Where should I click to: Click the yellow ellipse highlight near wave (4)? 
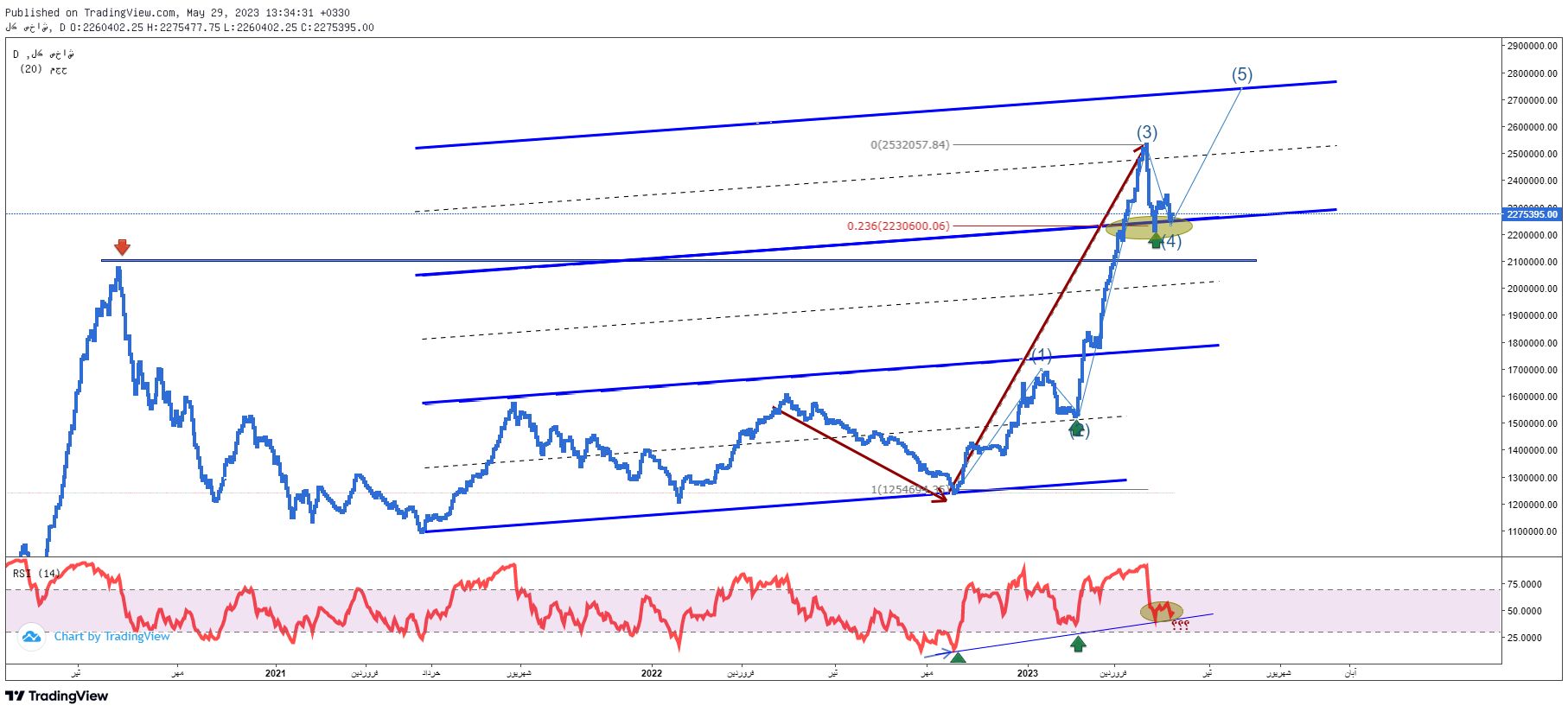(x=1149, y=228)
